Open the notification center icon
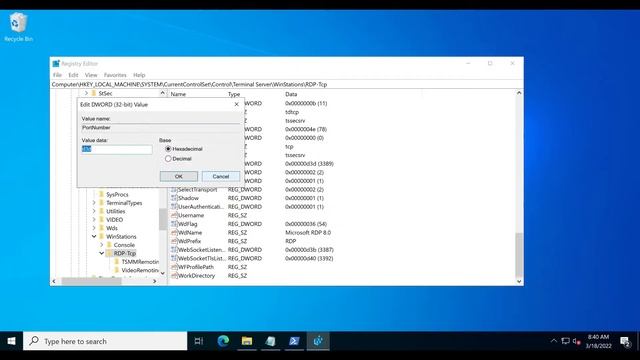640x360 pixels. coord(625,341)
